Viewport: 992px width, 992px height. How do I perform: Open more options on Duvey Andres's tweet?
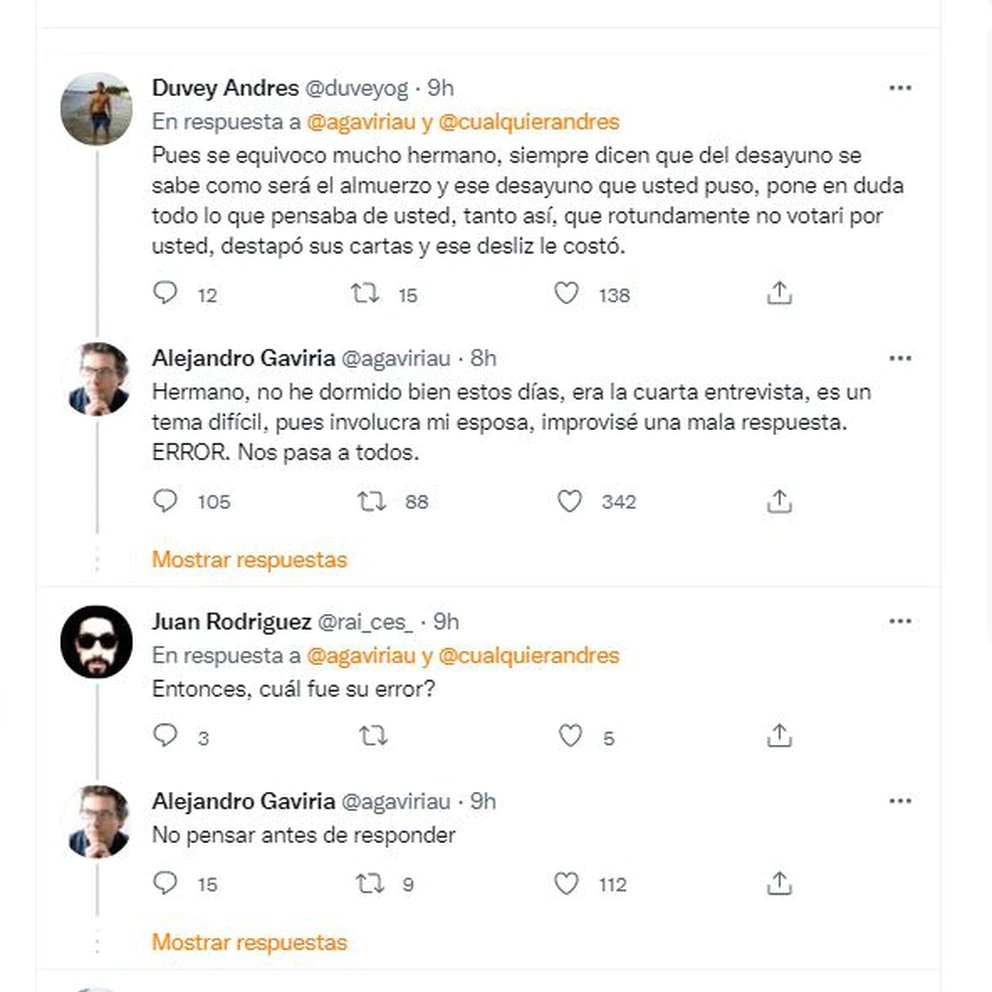coord(900,88)
